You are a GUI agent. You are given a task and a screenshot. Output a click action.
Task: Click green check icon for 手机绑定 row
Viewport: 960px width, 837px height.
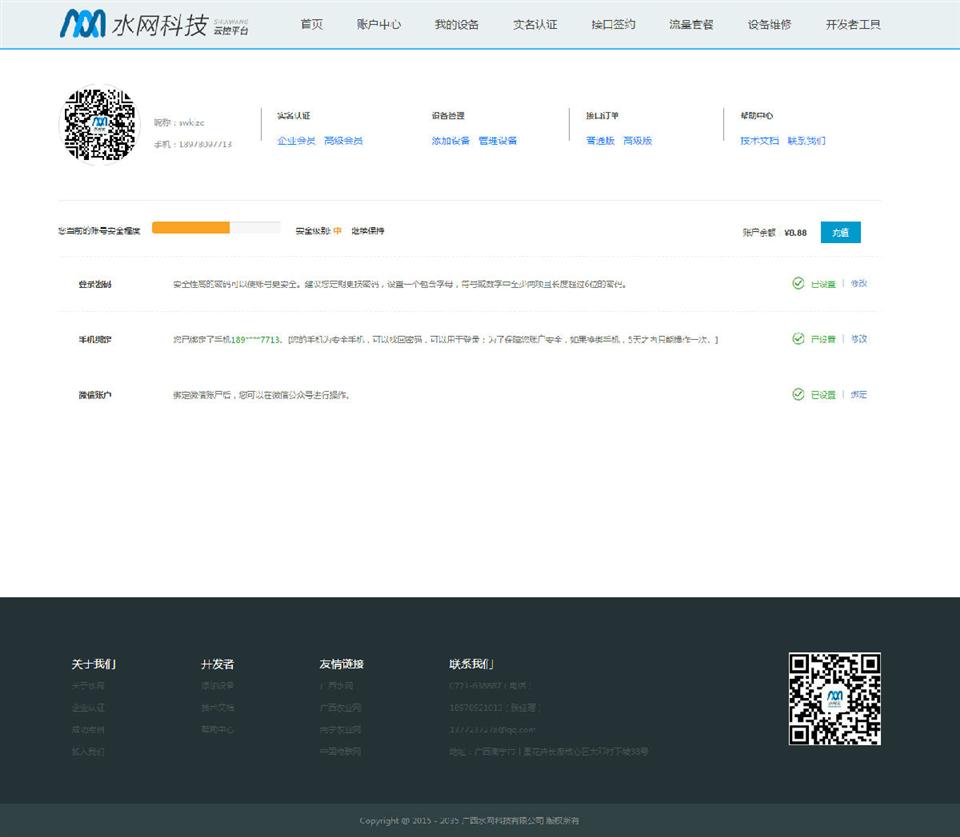click(798, 339)
